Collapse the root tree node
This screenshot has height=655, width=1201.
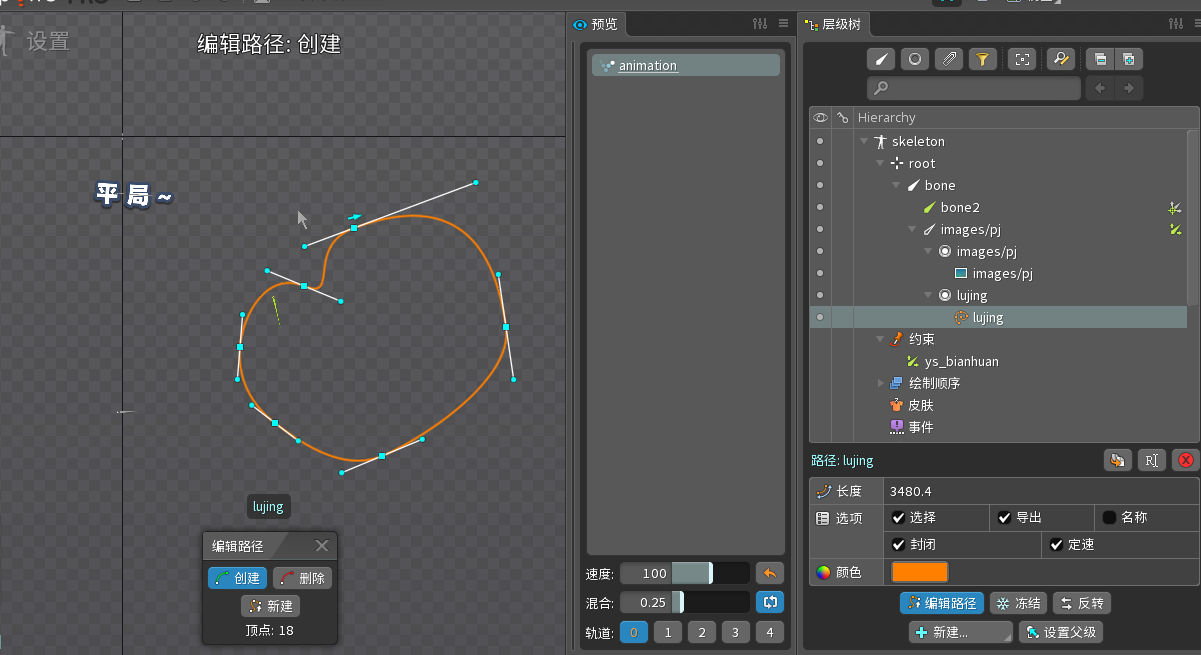click(x=880, y=163)
